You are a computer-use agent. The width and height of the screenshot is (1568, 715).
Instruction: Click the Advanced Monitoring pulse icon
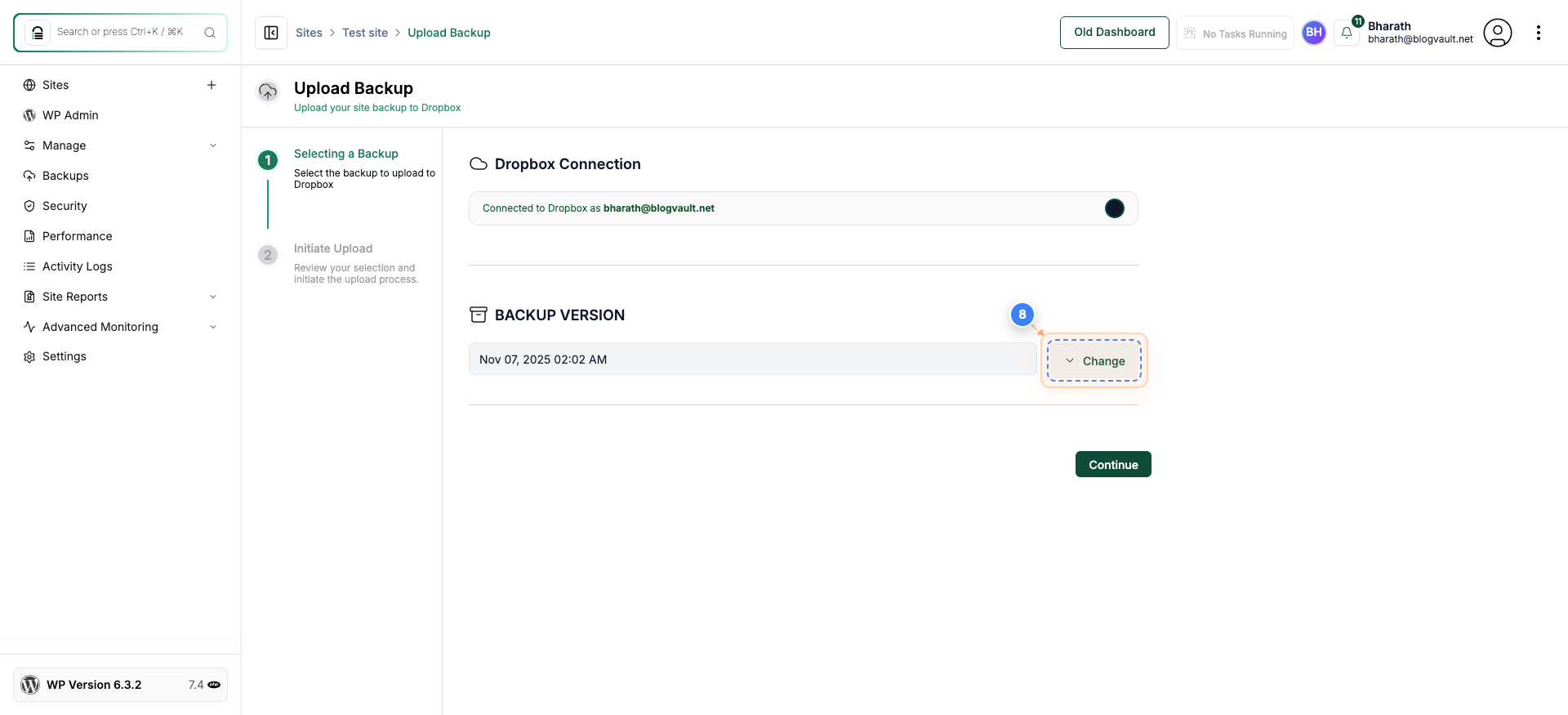click(x=29, y=327)
